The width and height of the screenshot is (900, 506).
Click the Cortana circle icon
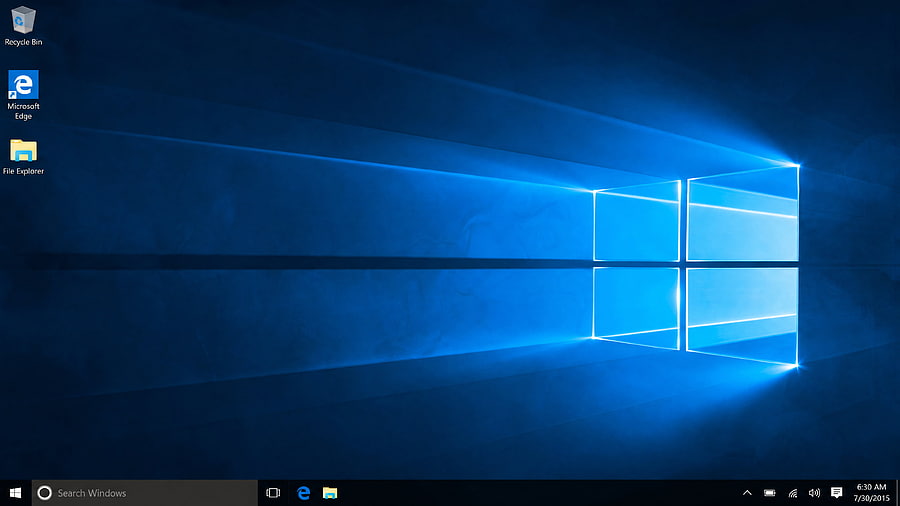coord(44,493)
